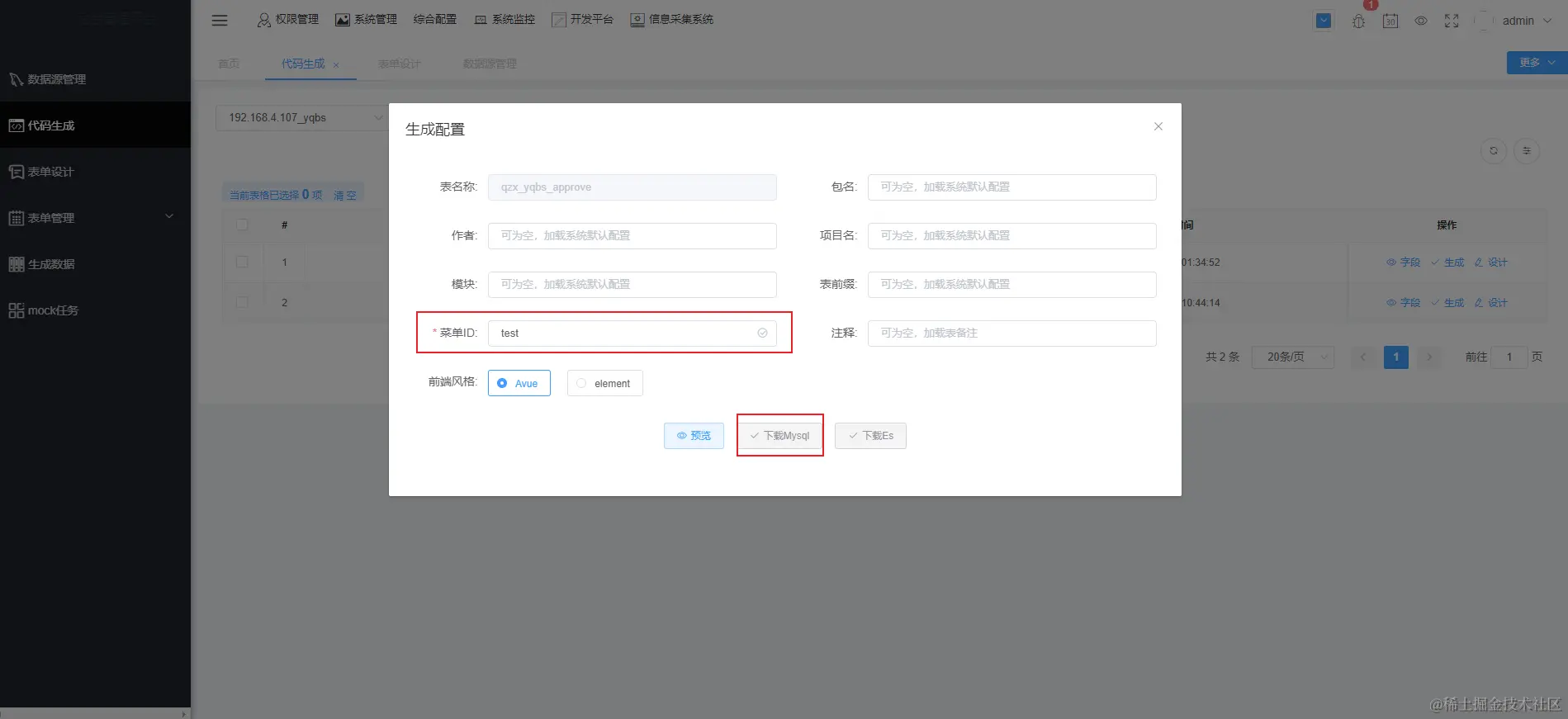This screenshot has width=1568, height=719.
Task: Open 权限管理 top menu
Action: coord(287,20)
